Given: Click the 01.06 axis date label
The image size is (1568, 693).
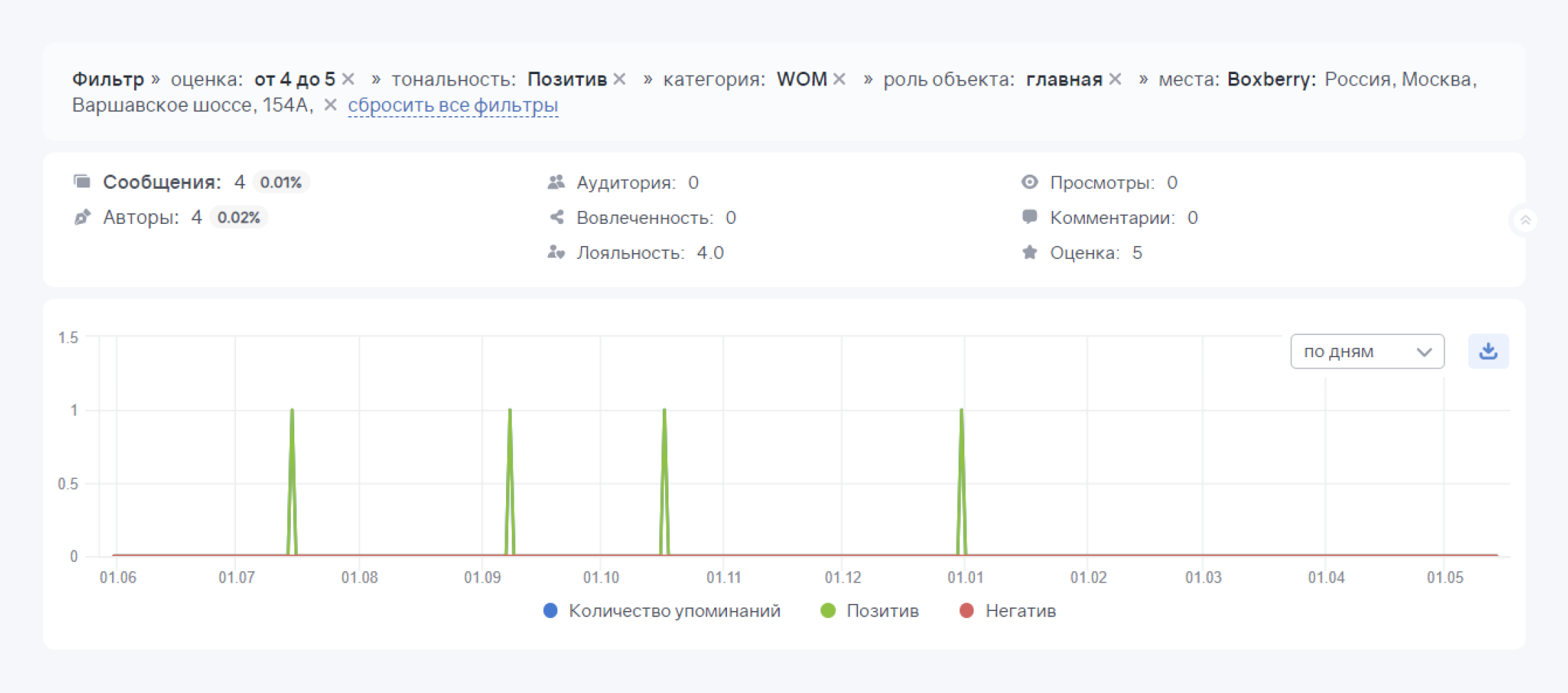Looking at the screenshot, I should pyautogui.click(x=118, y=577).
